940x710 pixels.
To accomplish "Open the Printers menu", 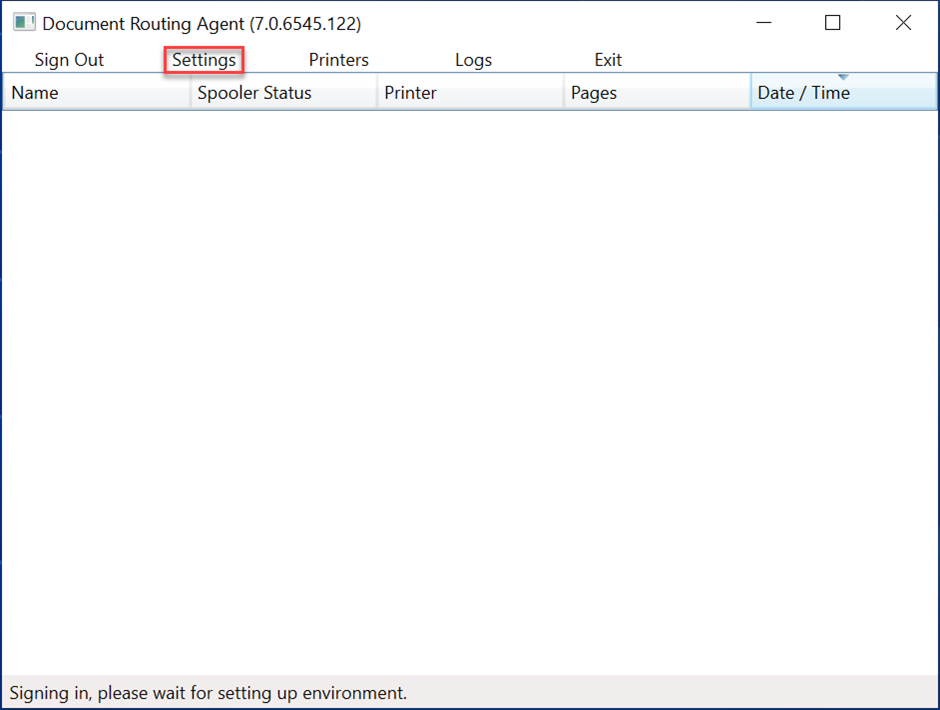I will [338, 59].
